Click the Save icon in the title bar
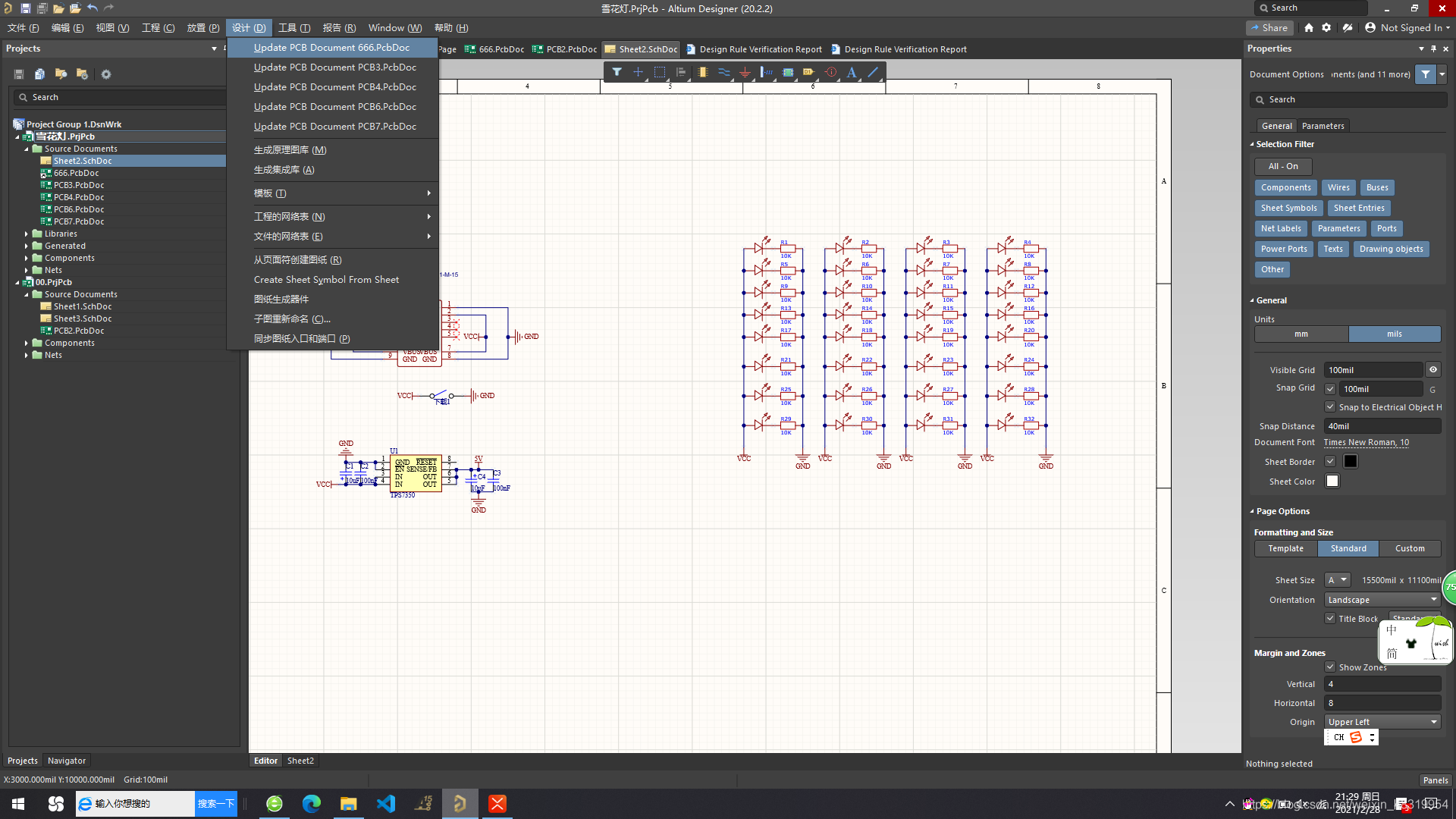Viewport: 1456px width, 819px height. point(25,8)
